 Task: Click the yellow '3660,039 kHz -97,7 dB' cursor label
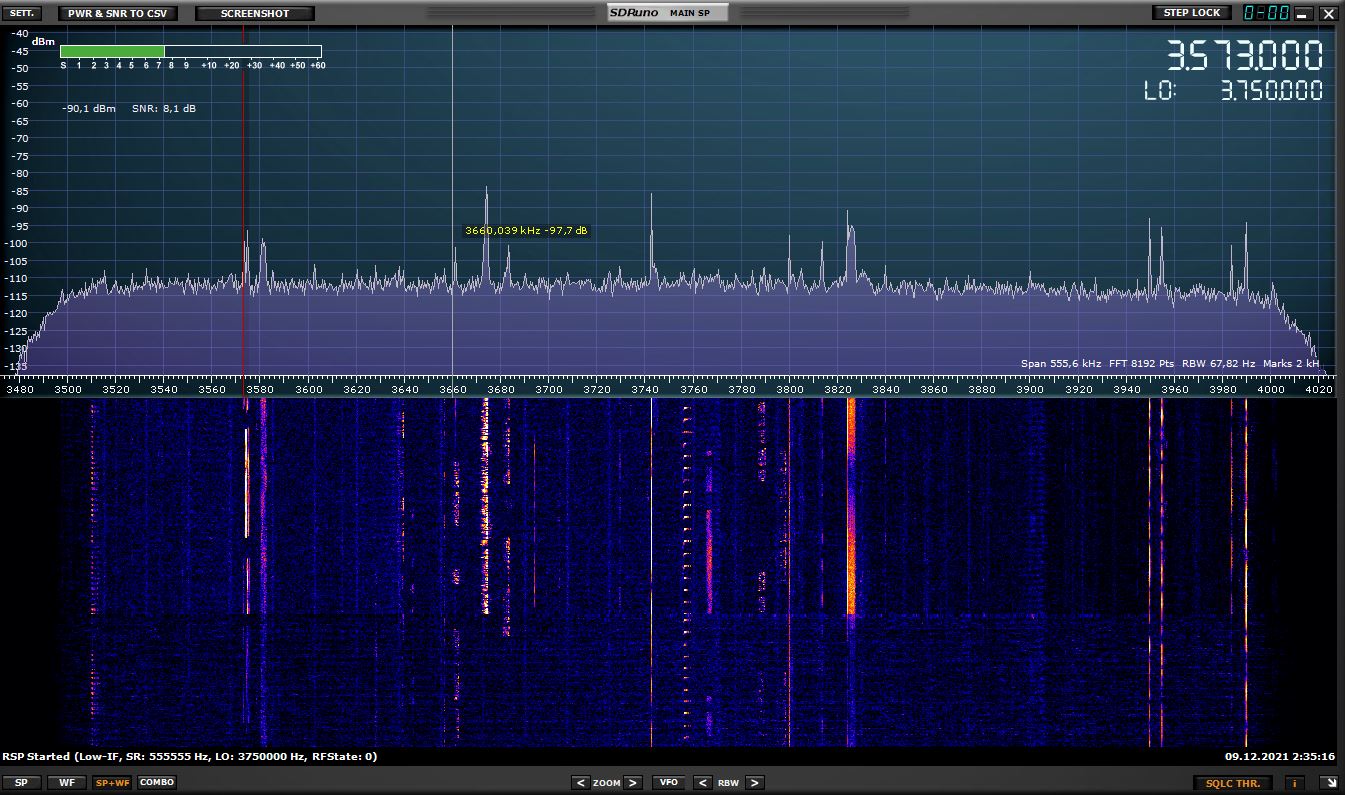coord(526,231)
